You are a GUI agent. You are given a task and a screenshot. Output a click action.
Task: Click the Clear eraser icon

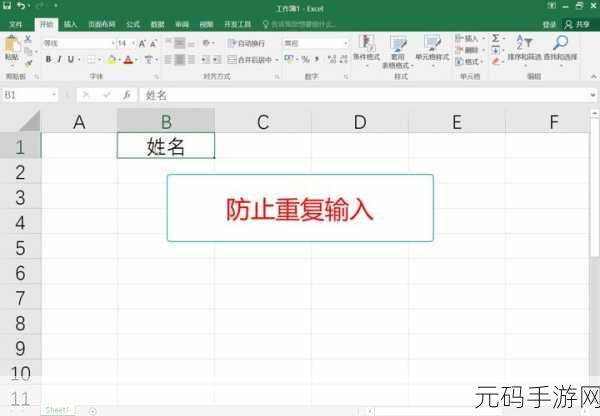496,61
